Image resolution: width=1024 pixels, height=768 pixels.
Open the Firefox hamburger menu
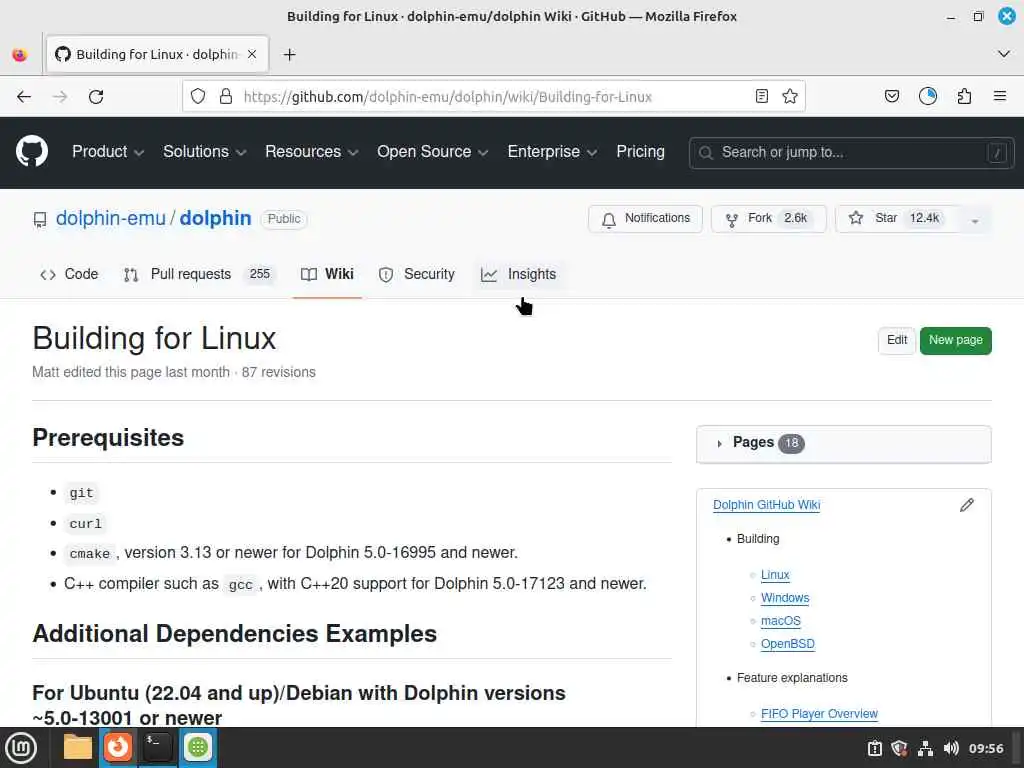[1000, 97]
